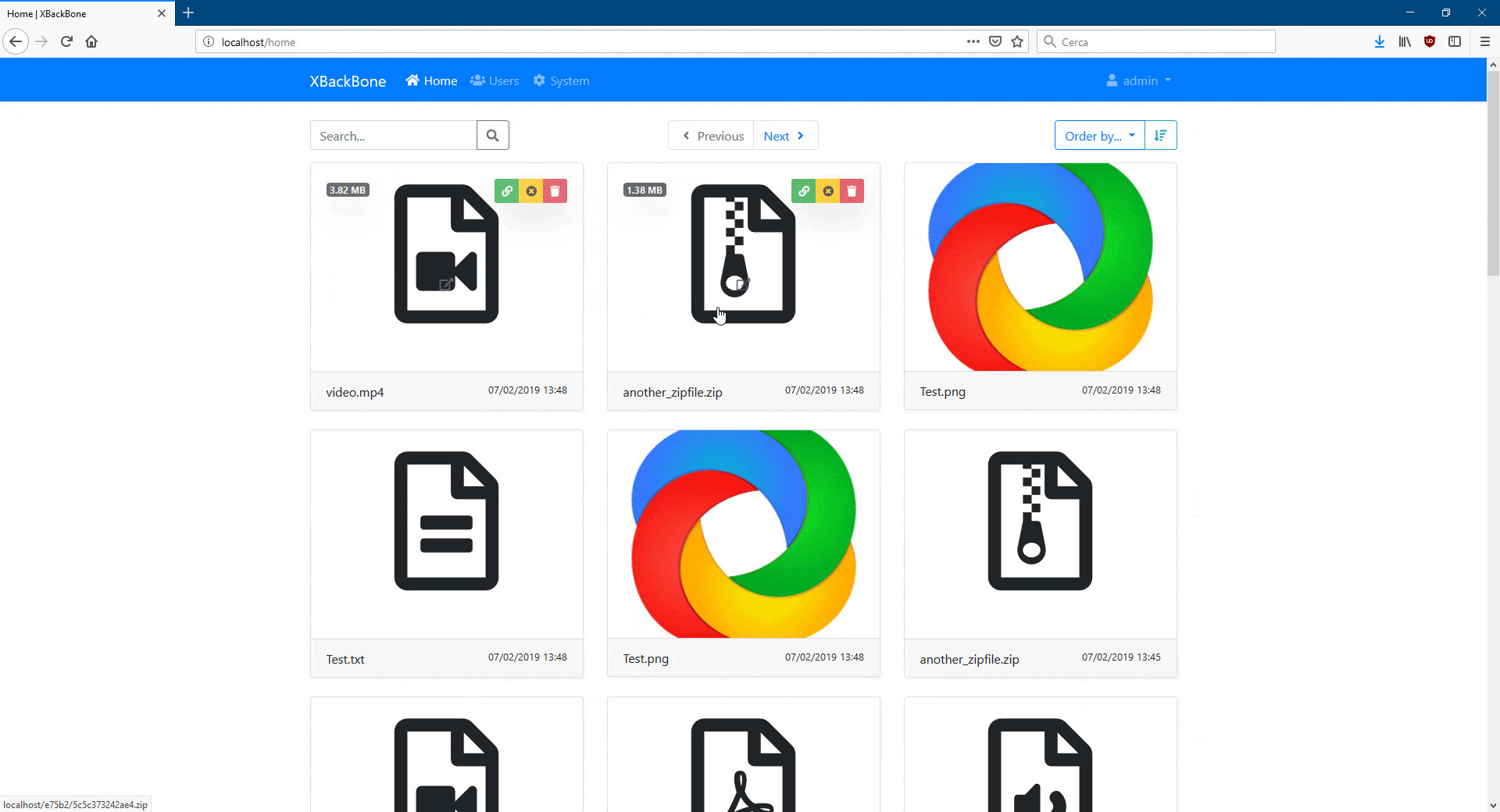Close the Home | XBackBone tab
The height and width of the screenshot is (812, 1500).
[162, 13]
